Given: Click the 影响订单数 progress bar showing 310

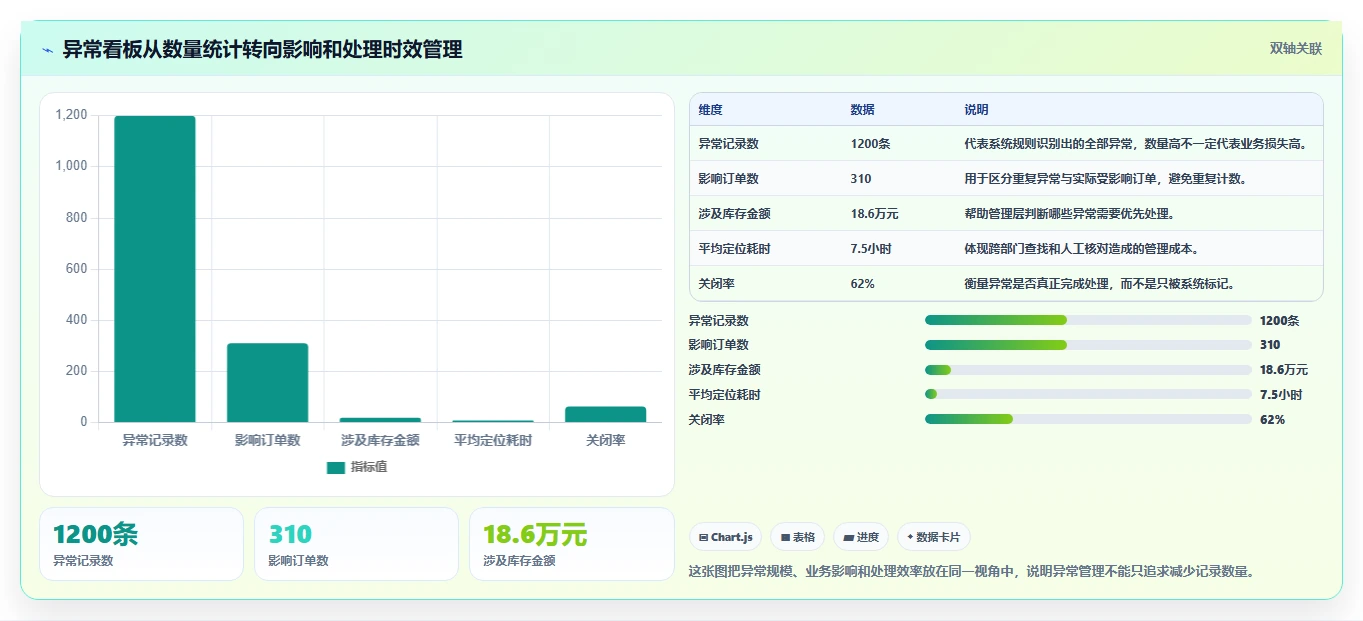Looking at the screenshot, I should coord(1088,345).
